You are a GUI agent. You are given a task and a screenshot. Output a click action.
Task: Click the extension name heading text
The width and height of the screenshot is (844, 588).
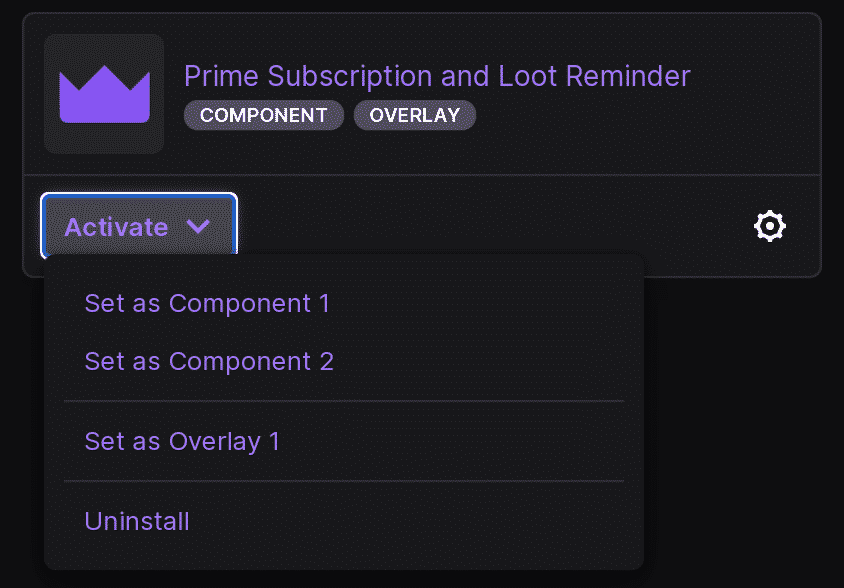[x=437, y=76]
